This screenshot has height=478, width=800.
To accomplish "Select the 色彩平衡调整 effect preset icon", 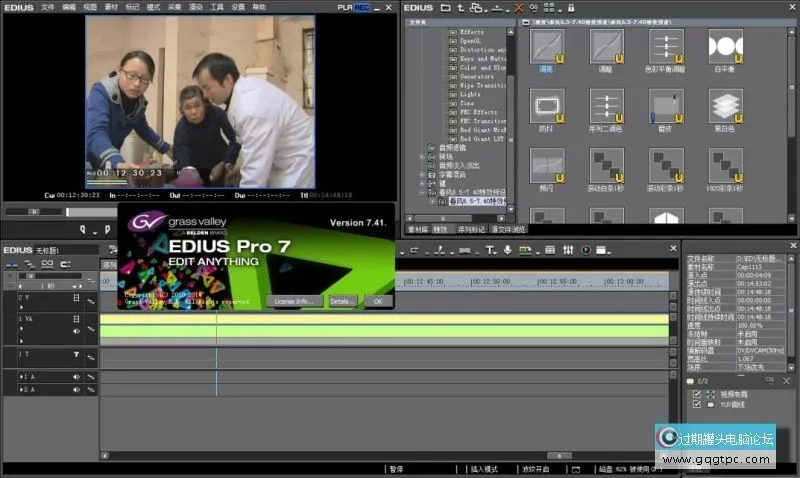I will click(x=665, y=46).
